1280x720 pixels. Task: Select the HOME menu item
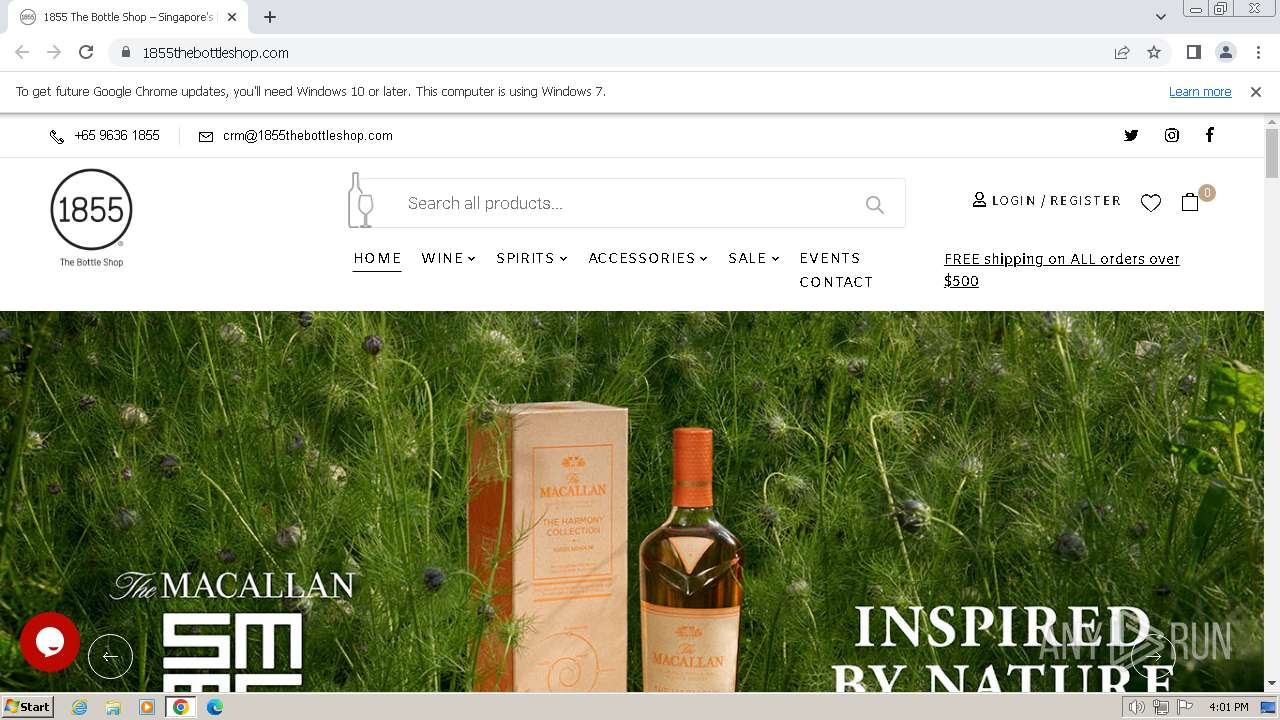377,258
